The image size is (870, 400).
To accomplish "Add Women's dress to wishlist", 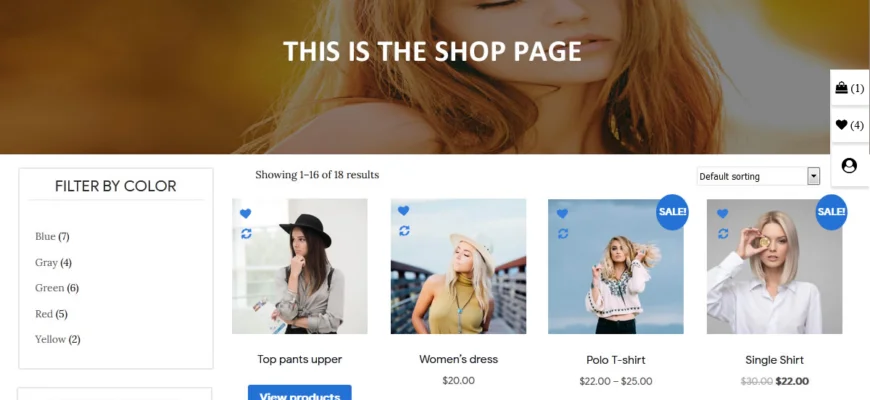I will pos(403,210).
